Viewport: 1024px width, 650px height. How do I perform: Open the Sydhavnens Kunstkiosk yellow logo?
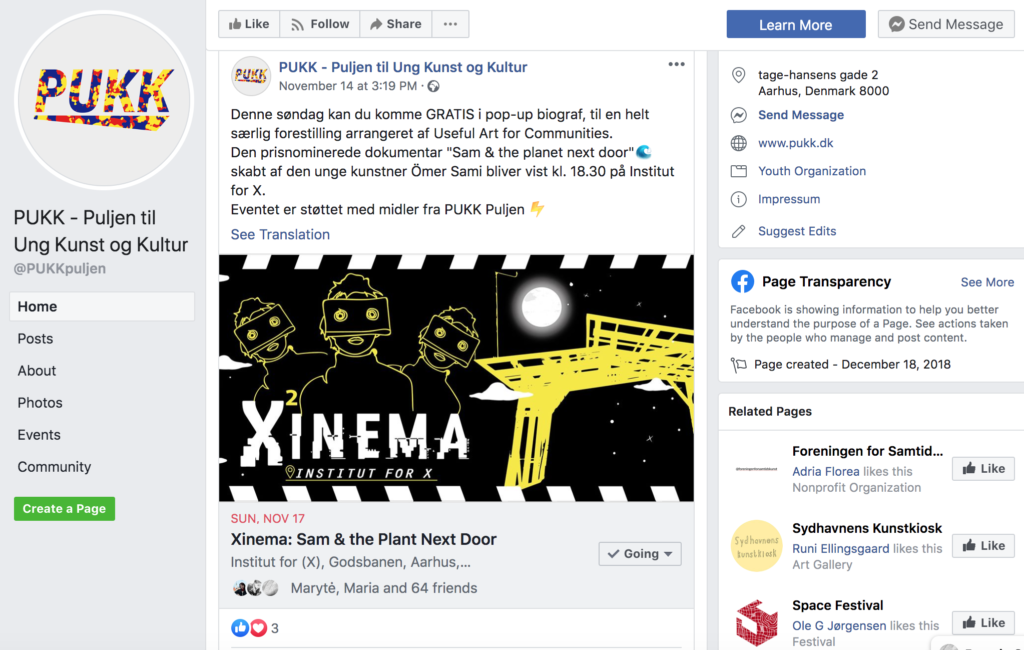(x=756, y=545)
